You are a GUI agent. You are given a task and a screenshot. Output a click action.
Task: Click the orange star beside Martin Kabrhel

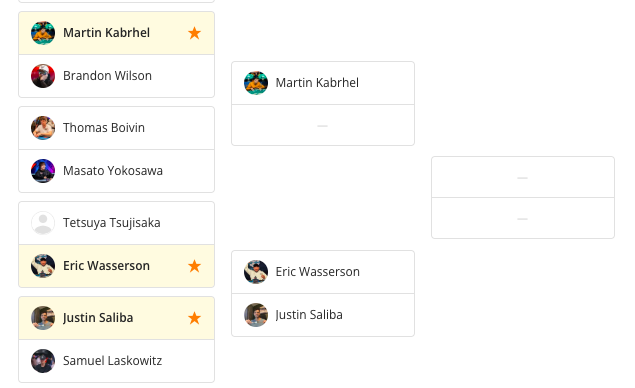tap(194, 33)
